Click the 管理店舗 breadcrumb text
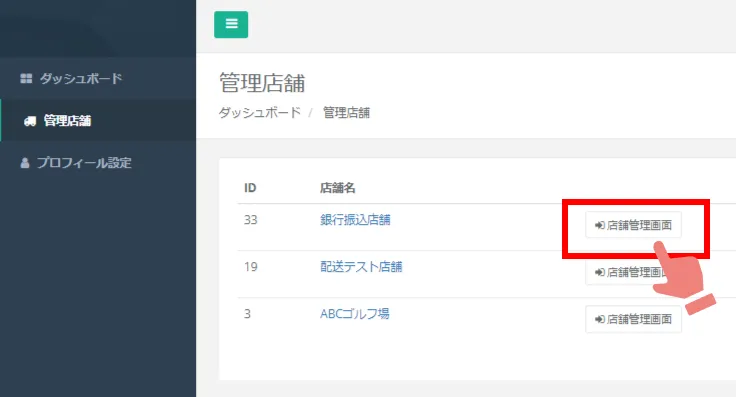Image resolution: width=736 pixels, height=397 pixels. point(346,113)
